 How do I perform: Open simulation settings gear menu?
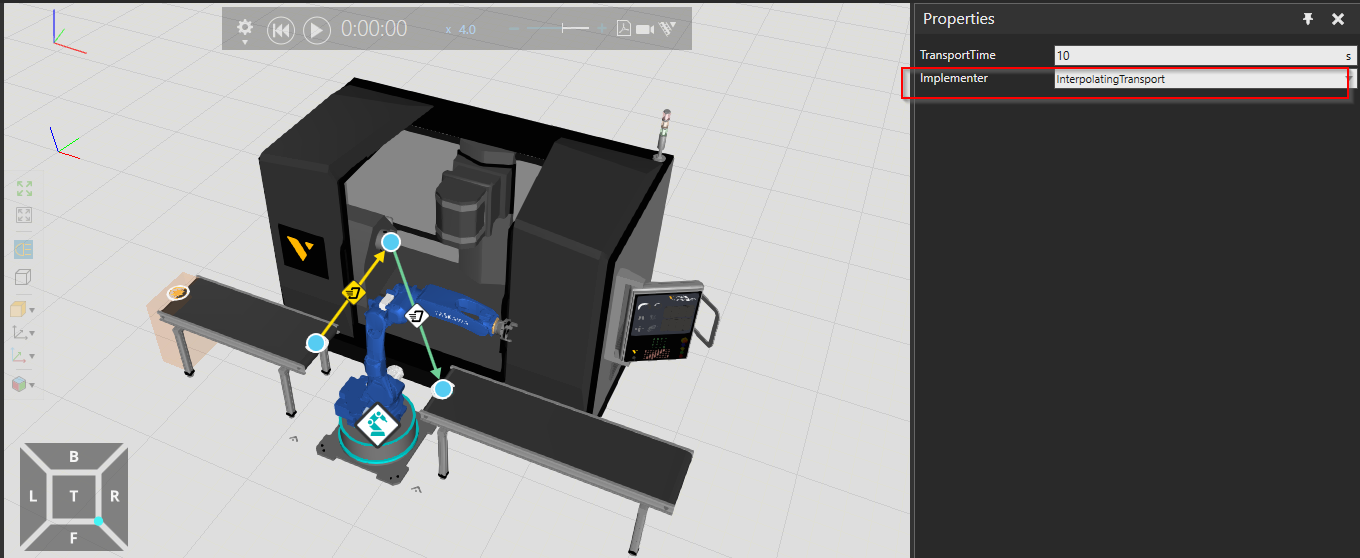coord(245,29)
